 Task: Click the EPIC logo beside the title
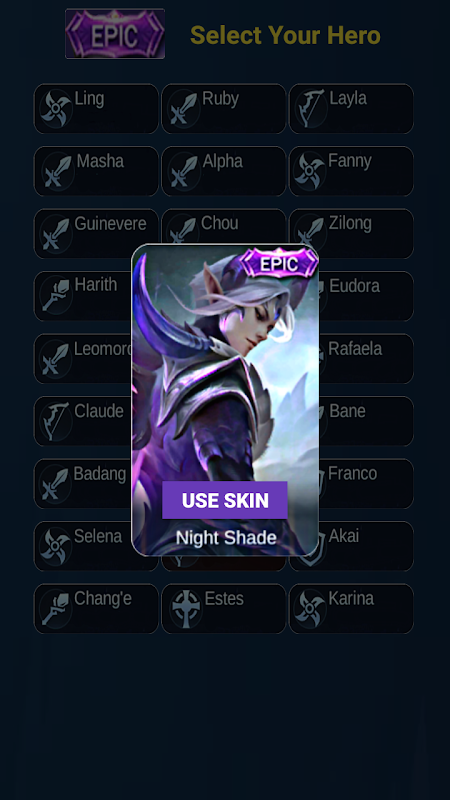tap(115, 34)
